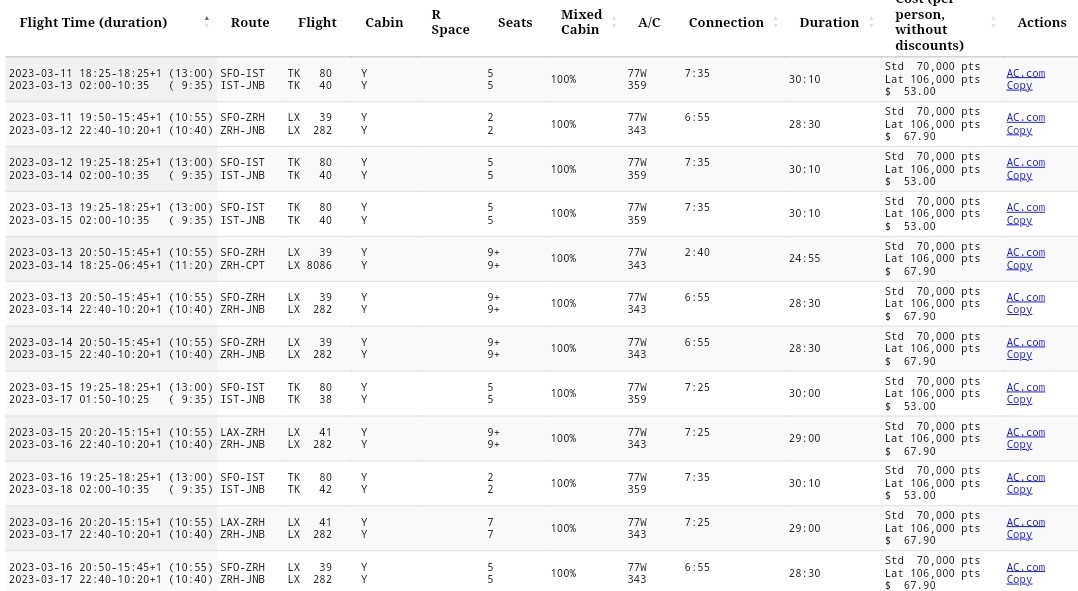This screenshot has height=591, width=1078.
Task: Copy the 2023-03-16 SFO-IST itinerary
Action: coord(1019,489)
